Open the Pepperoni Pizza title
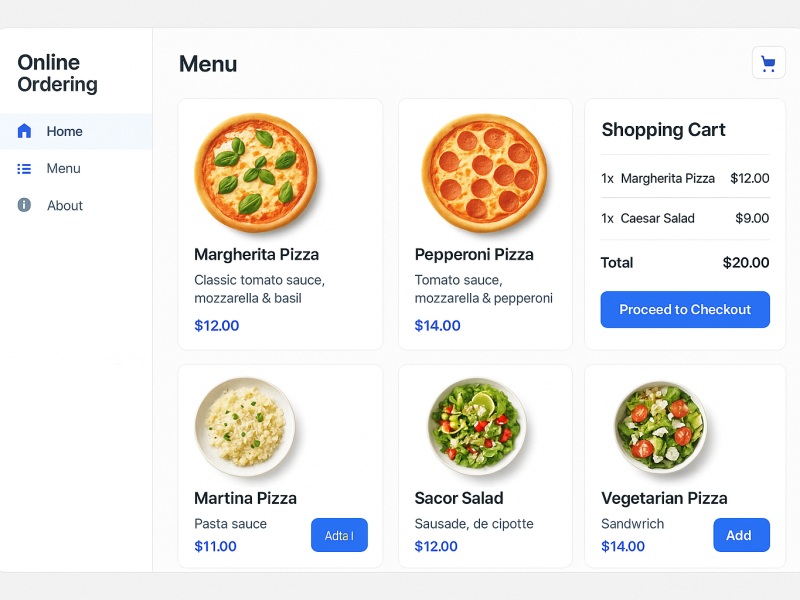This screenshot has height=600, width=800. (474, 254)
